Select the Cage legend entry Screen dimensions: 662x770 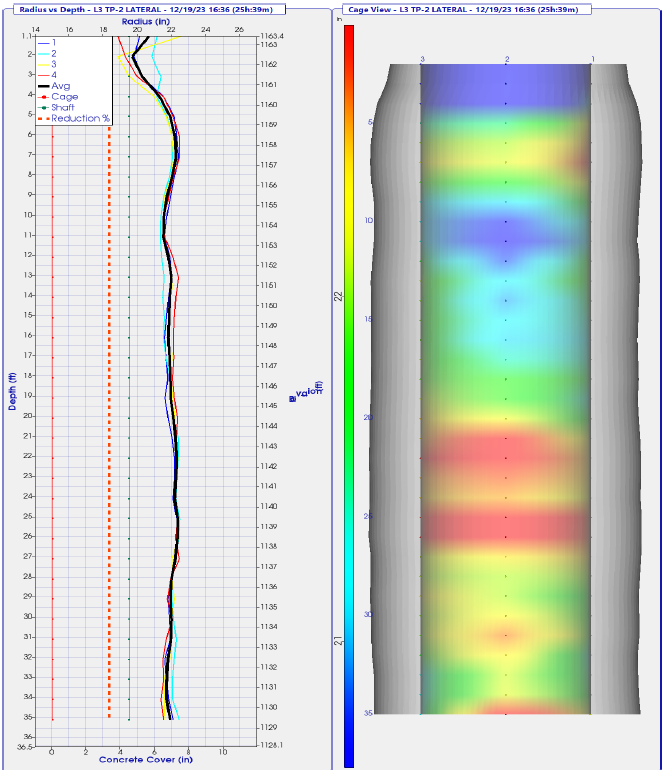coord(58,97)
